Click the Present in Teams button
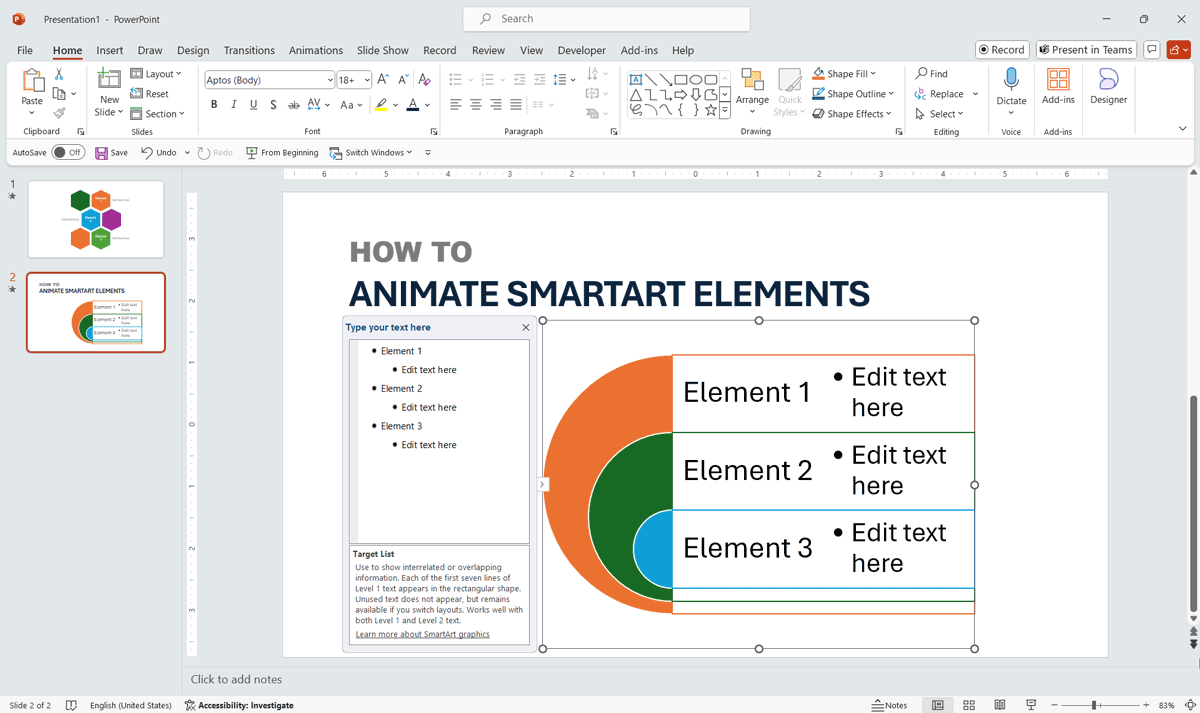1200x713 pixels. pos(1085,50)
